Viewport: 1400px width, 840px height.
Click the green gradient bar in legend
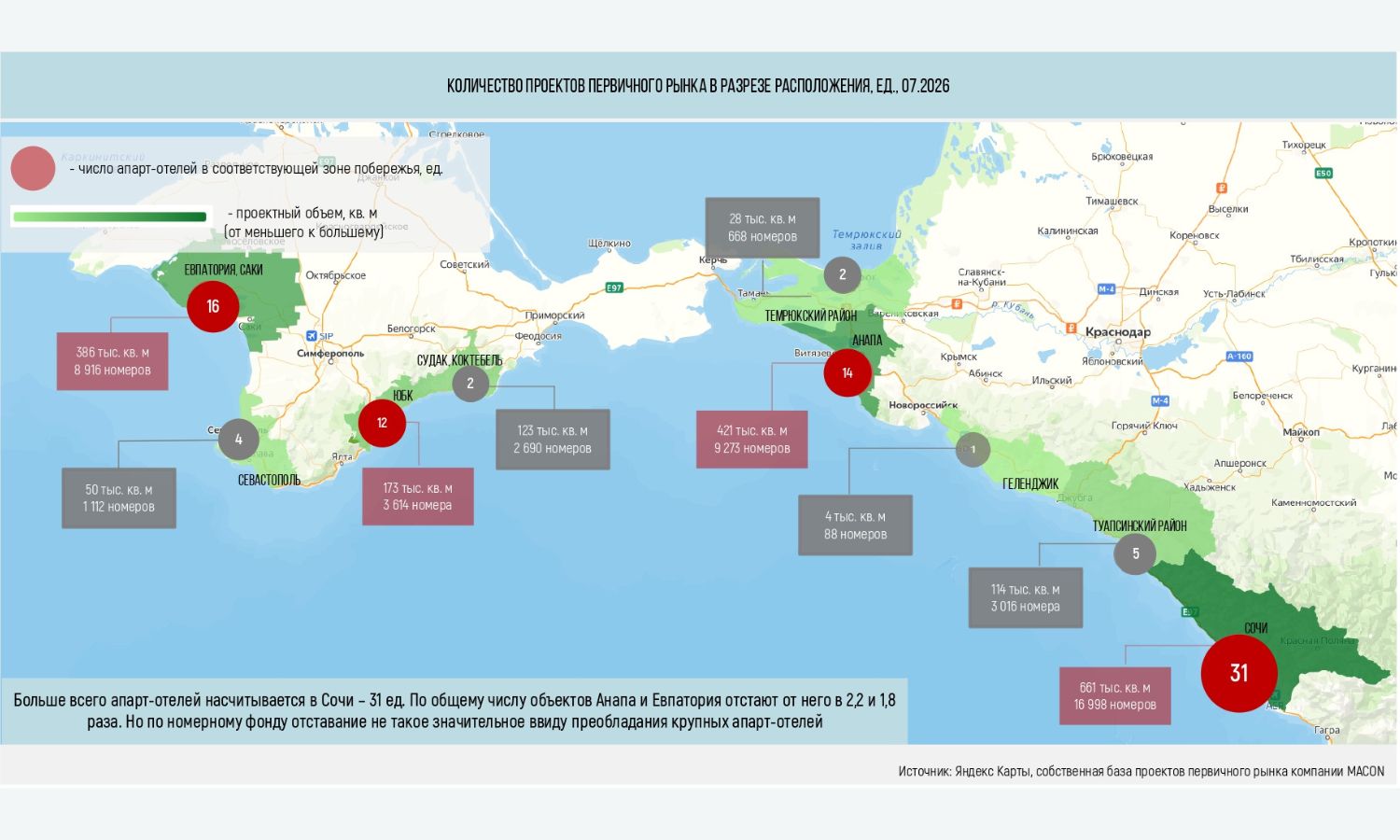109,217
